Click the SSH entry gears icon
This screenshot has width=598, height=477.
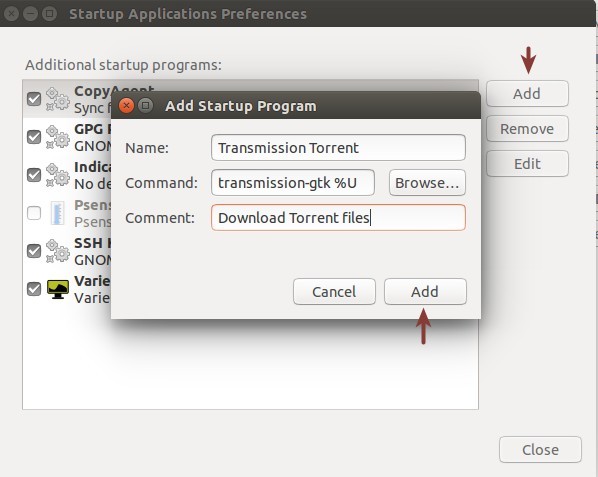(x=58, y=251)
